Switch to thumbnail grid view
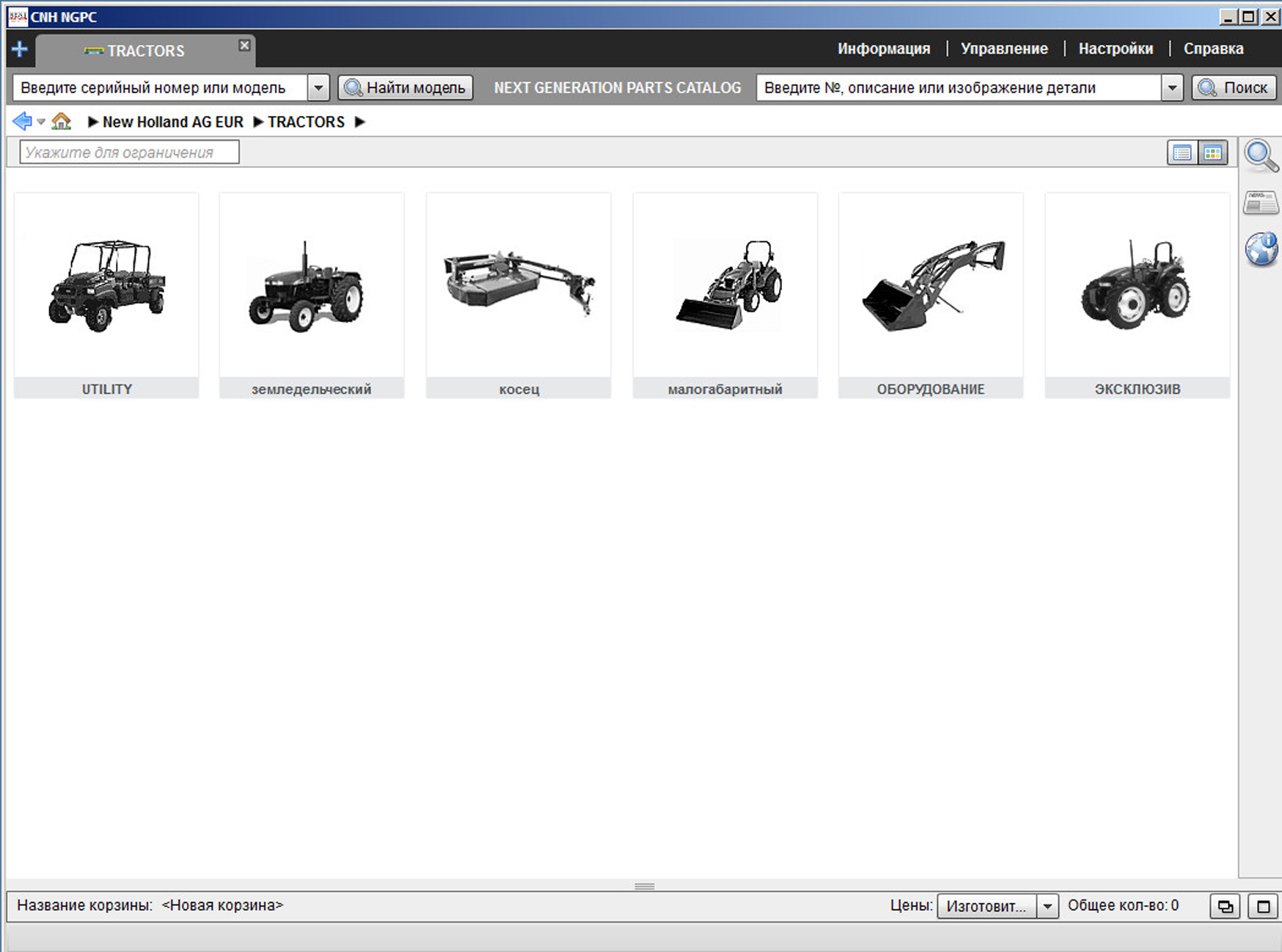The height and width of the screenshot is (952, 1282). click(1213, 153)
